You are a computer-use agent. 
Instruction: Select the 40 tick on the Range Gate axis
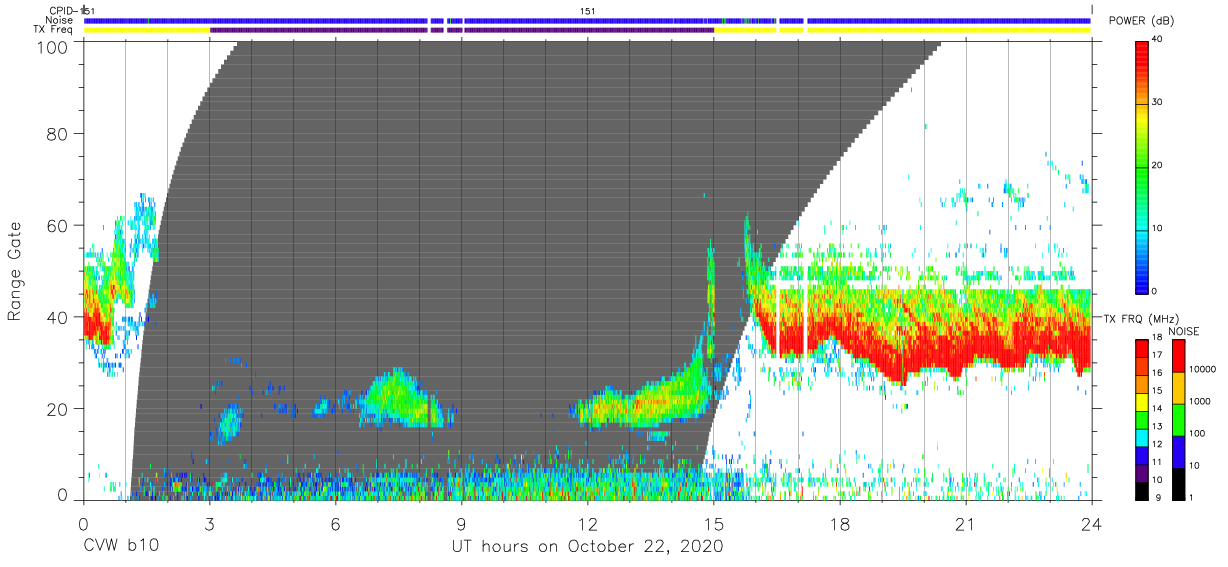pyautogui.click(x=57, y=317)
